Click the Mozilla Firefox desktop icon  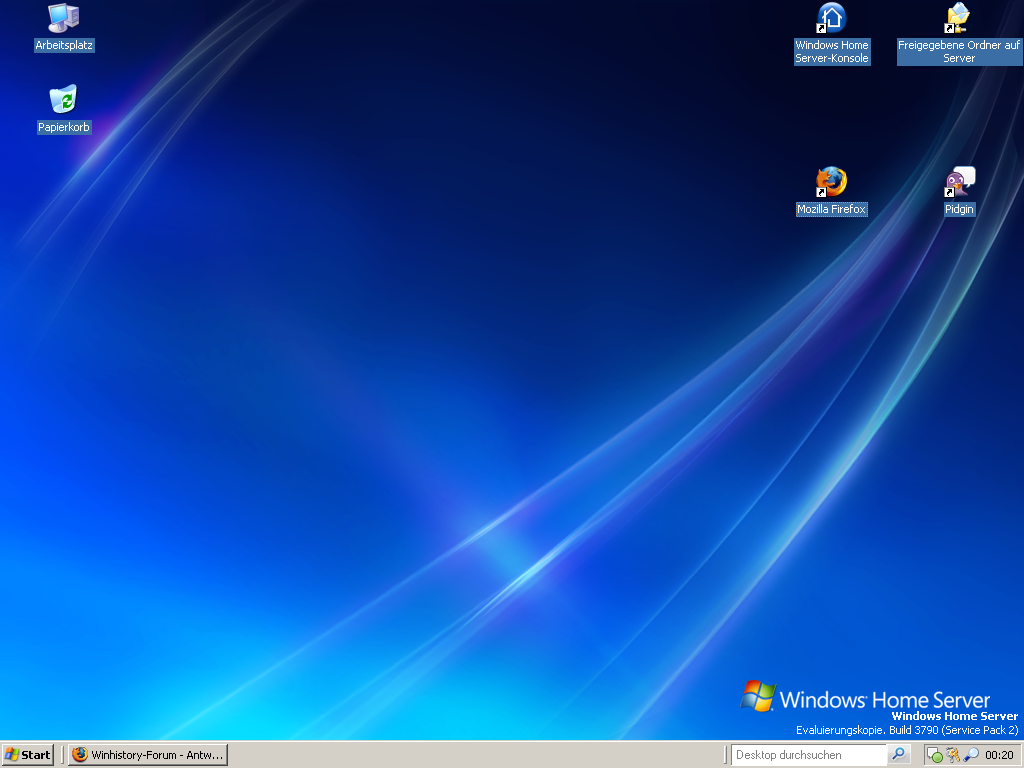(831, 182)
